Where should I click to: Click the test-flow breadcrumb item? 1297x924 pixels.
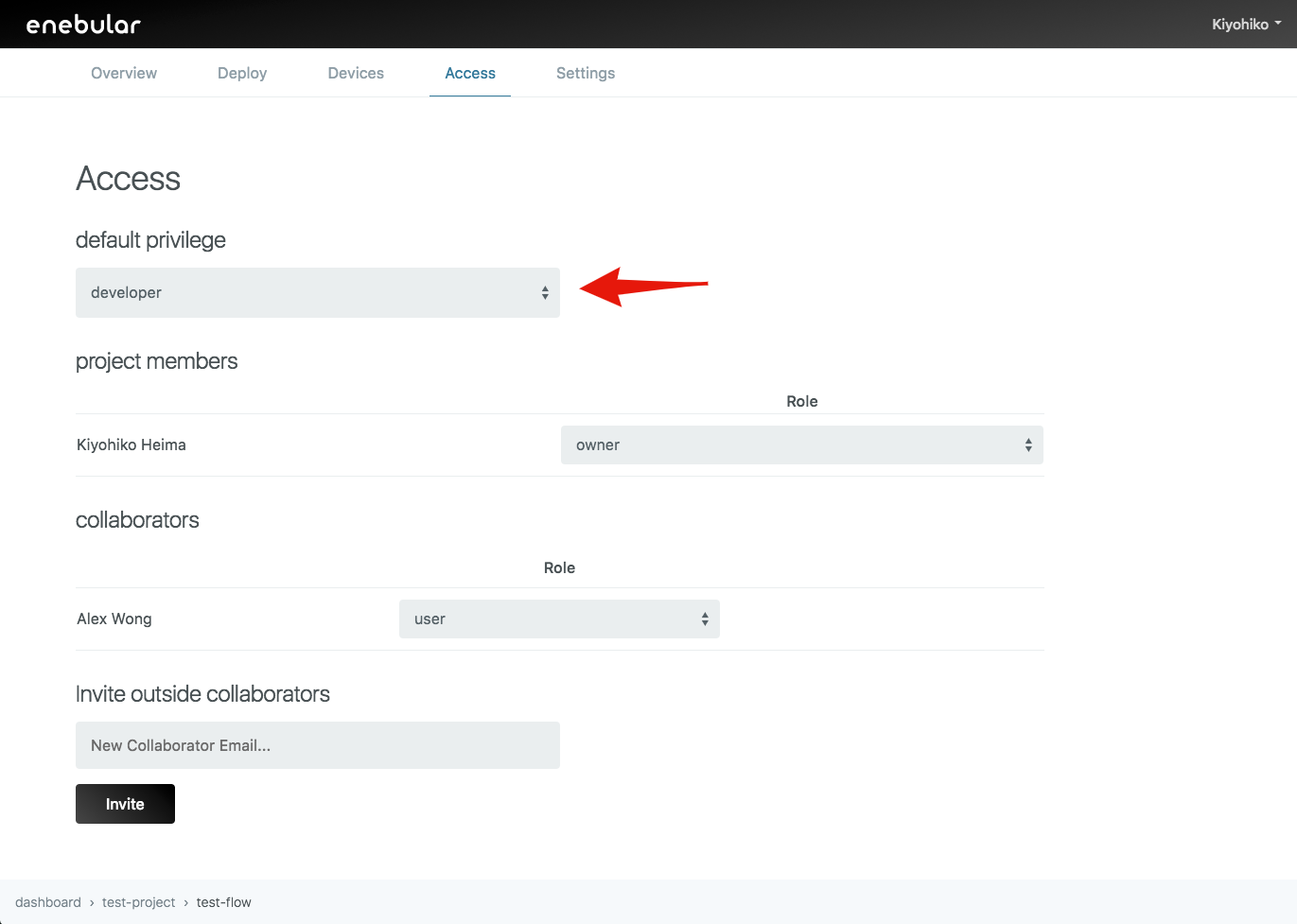click(224, 902)
